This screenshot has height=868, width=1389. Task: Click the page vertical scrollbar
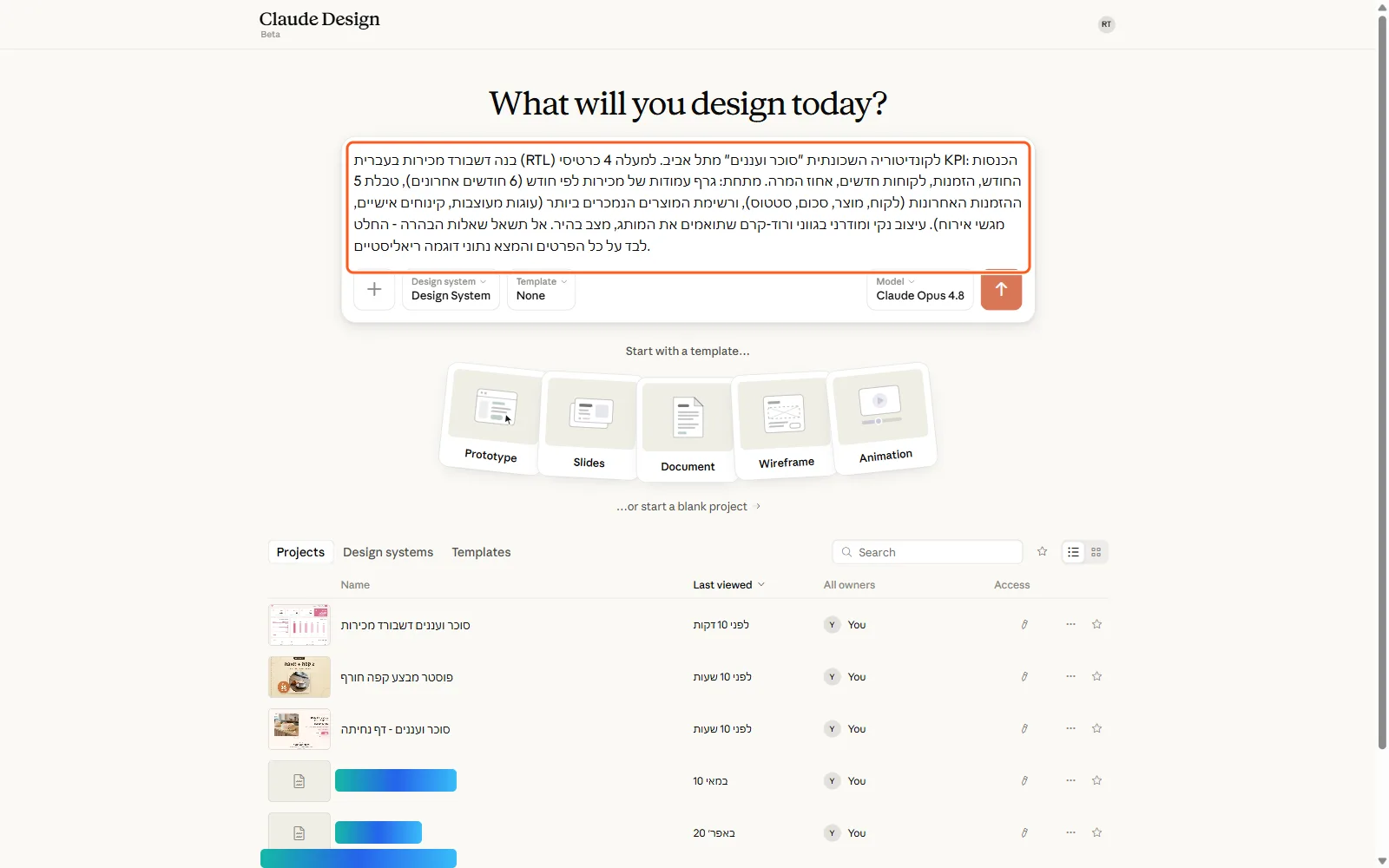(x=1382, y=382)
